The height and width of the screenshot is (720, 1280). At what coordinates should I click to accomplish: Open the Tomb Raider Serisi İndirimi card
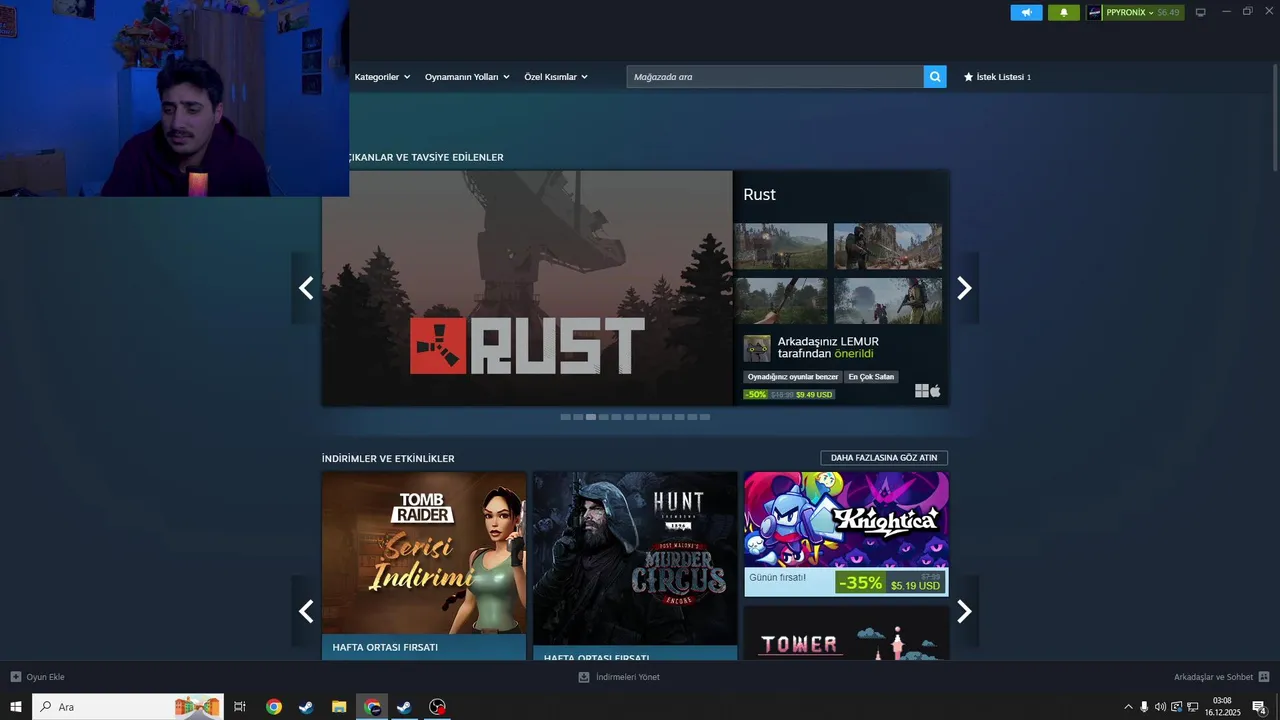coord(424,566)
